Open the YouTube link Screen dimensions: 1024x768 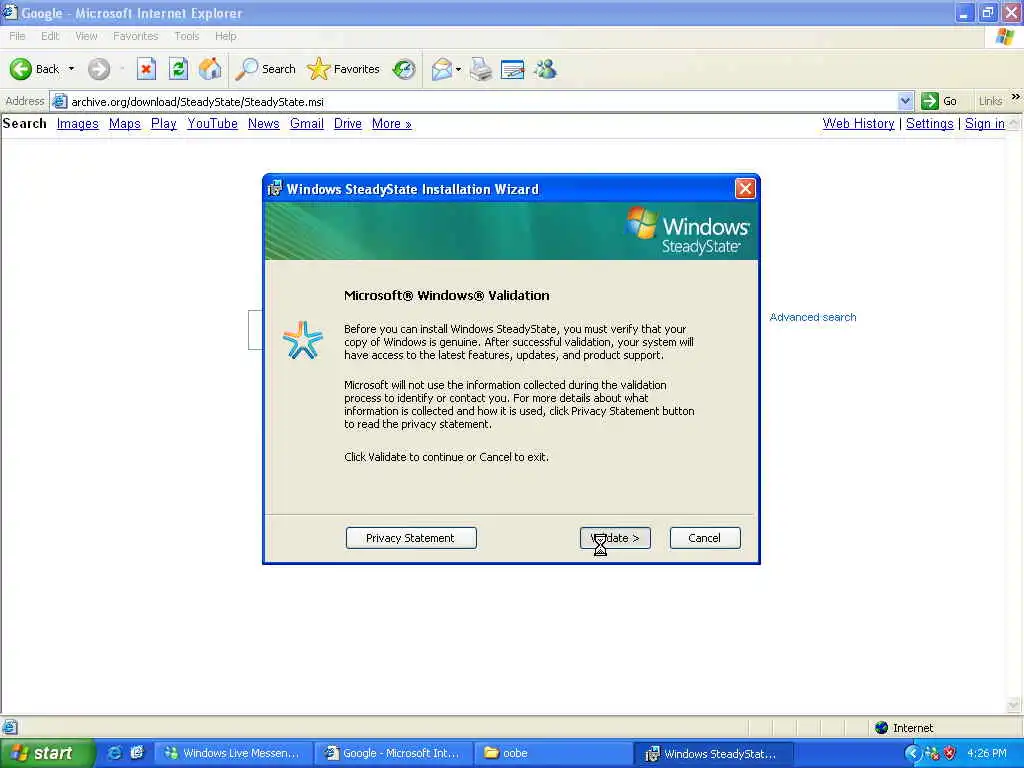212,123
